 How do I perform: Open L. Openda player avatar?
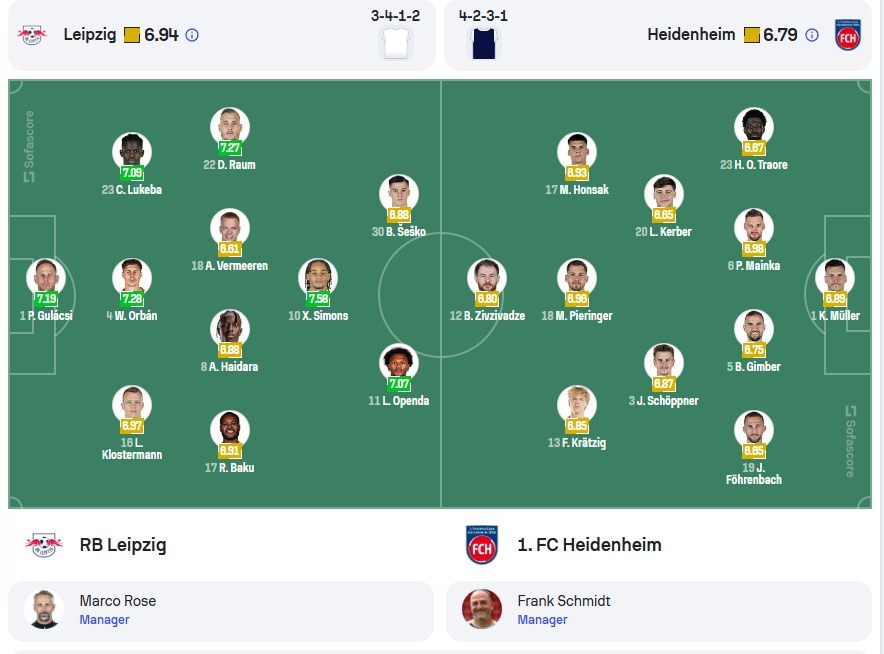[399, 363]
